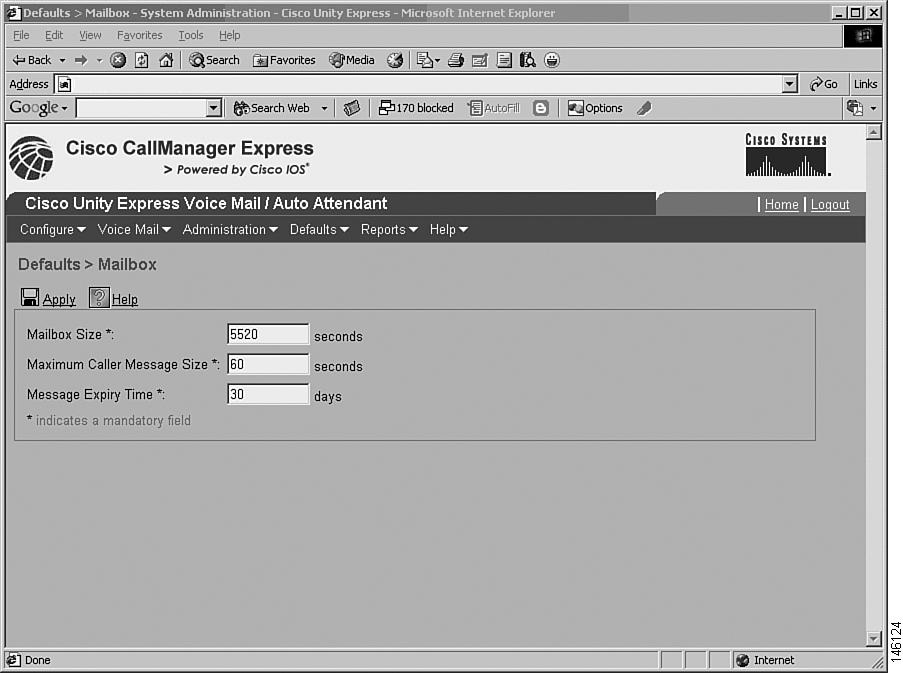903x673 pixels.
Task: Open the Administration menu
Action: (x=230, y=230)
